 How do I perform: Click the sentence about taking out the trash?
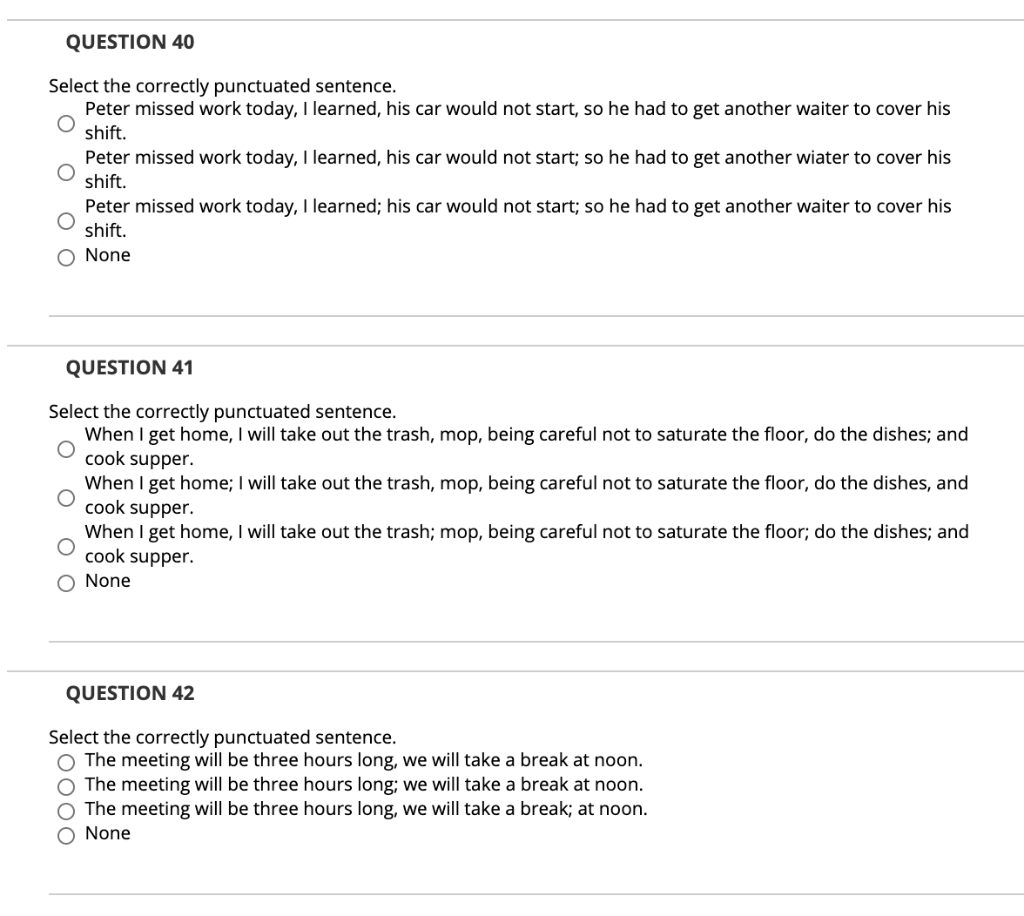click(x=527, y=434)
